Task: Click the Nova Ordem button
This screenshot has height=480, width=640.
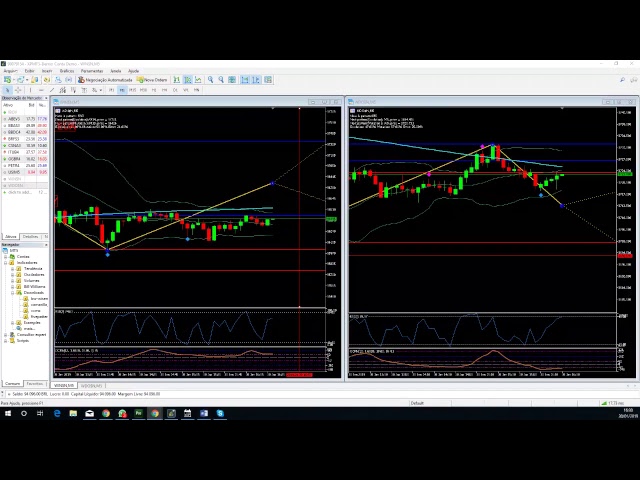Action: coord(152,80)
